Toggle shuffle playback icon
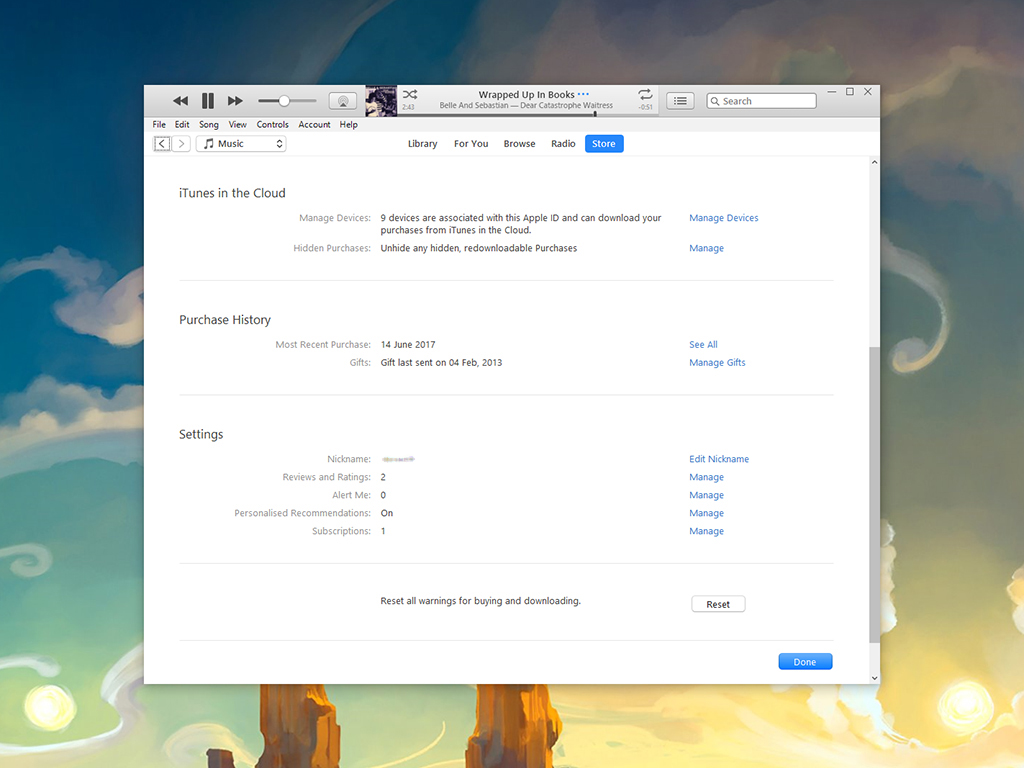The width and height of the screenshot is (1024, 768). coord(410,94)
